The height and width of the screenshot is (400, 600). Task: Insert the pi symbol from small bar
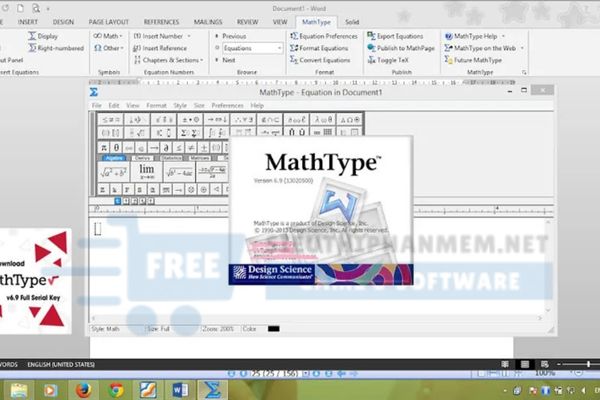[104, 147]
